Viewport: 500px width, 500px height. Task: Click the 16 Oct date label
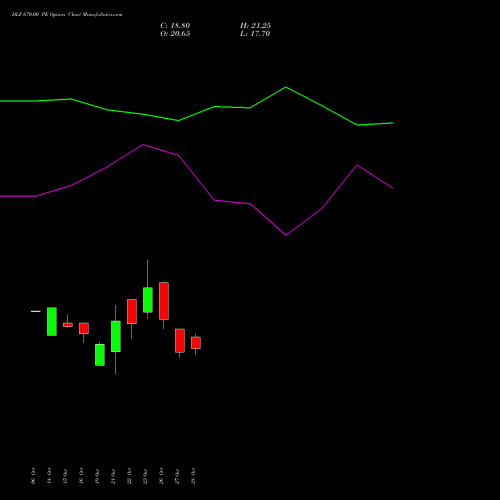81,476
